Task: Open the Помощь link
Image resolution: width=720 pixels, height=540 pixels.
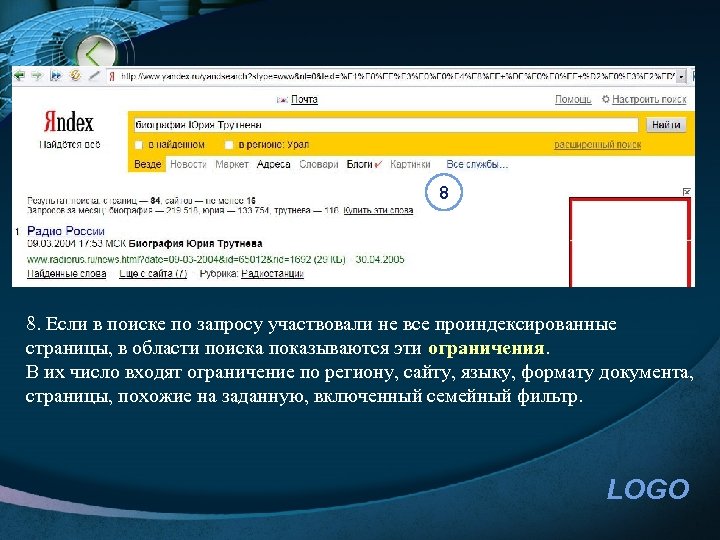Action: [573, 99]
